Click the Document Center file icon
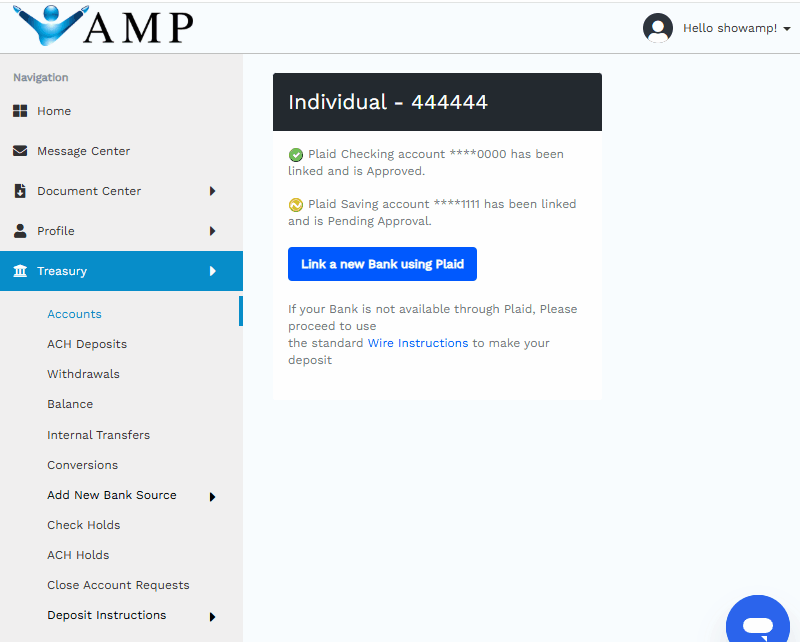Image resolution: width=800 pixels, height=642 pixels. (x=20, y=191)
